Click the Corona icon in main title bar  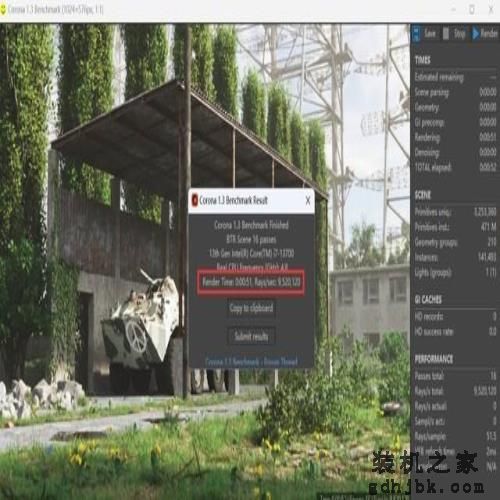pos(3,9)
